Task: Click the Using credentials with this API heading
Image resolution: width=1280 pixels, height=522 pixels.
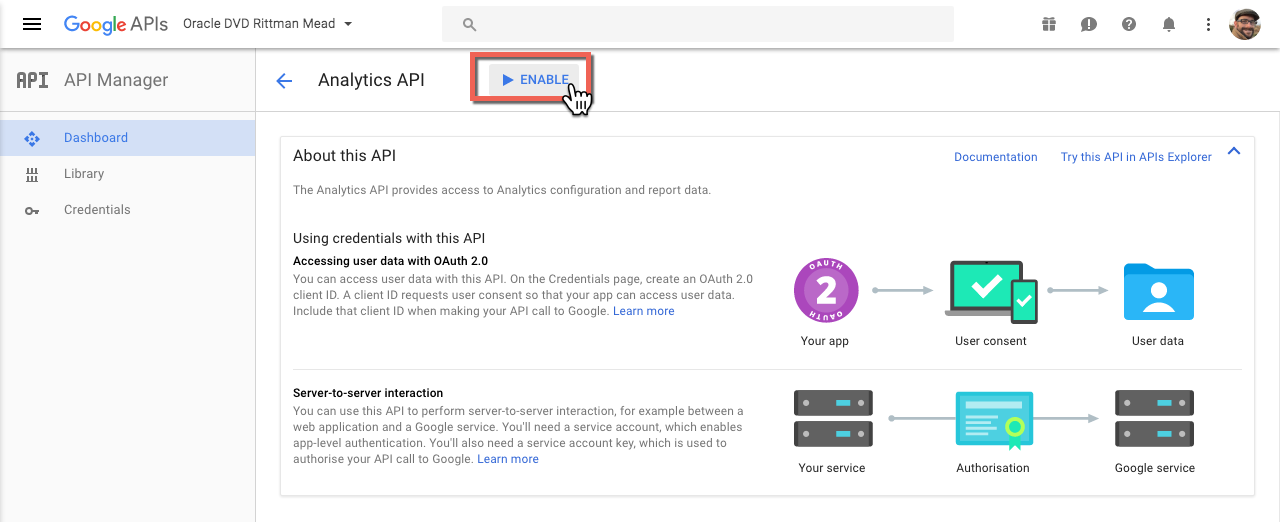Action: point(389,238)
